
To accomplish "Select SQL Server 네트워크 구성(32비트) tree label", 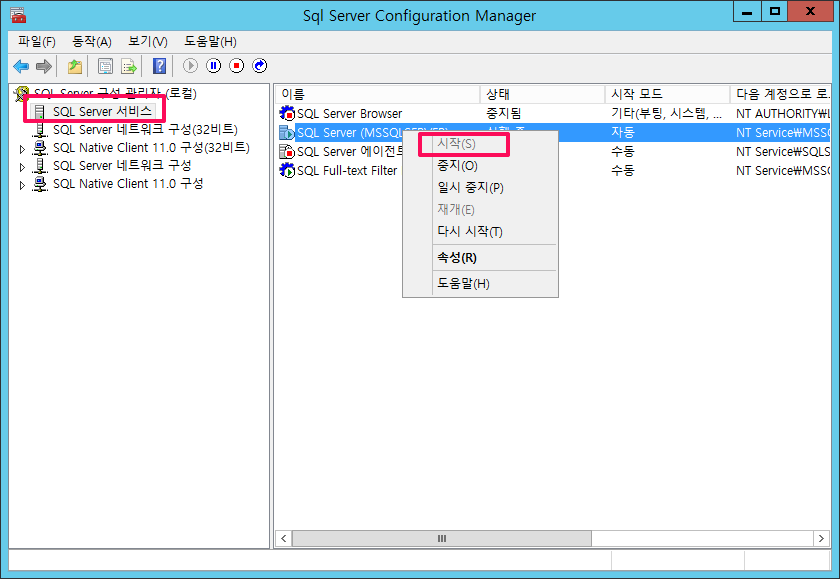I will (x=145, y=130).
